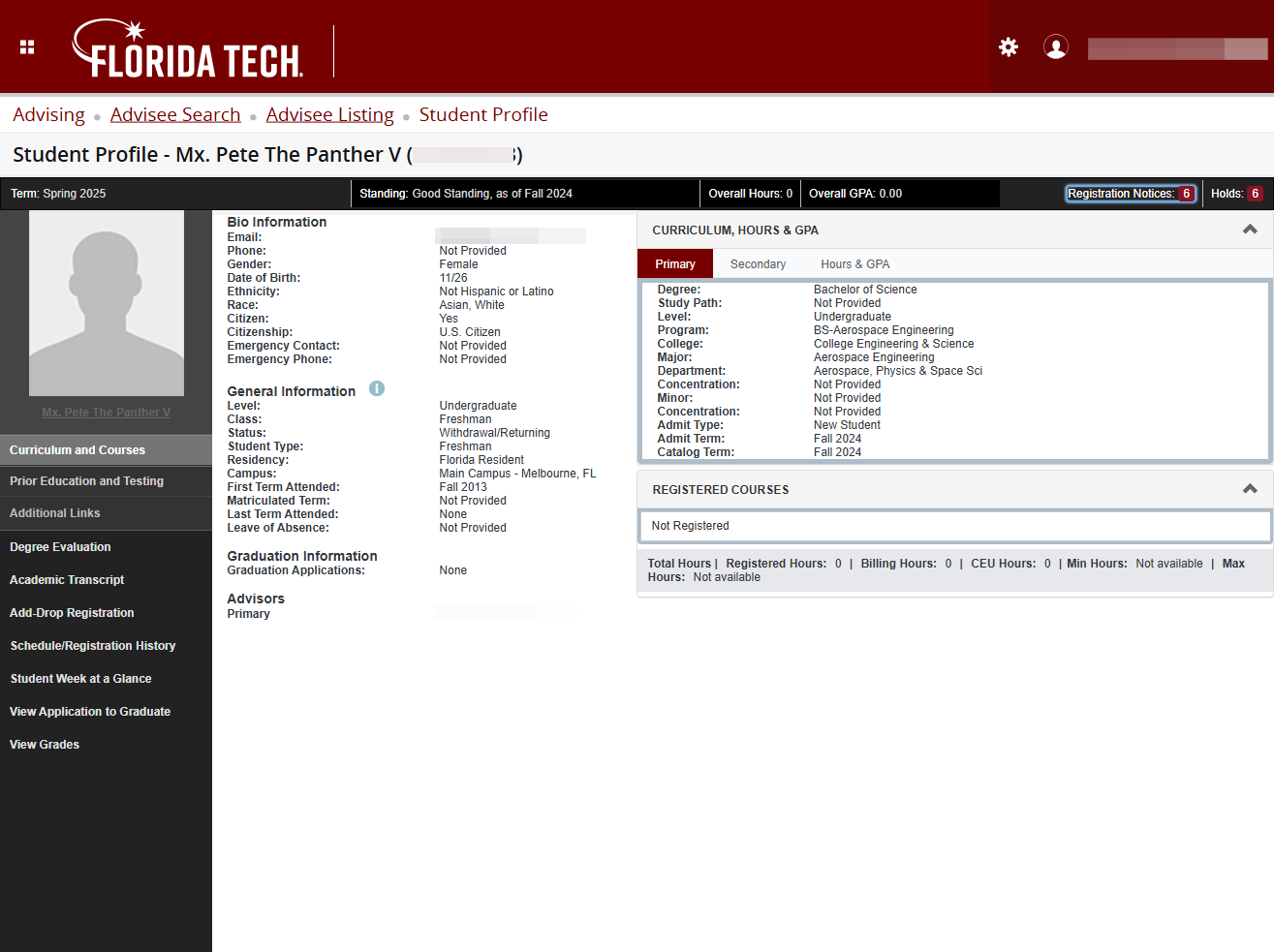
Task: Open Degree Evaluation link
Action: pos(60,547)
